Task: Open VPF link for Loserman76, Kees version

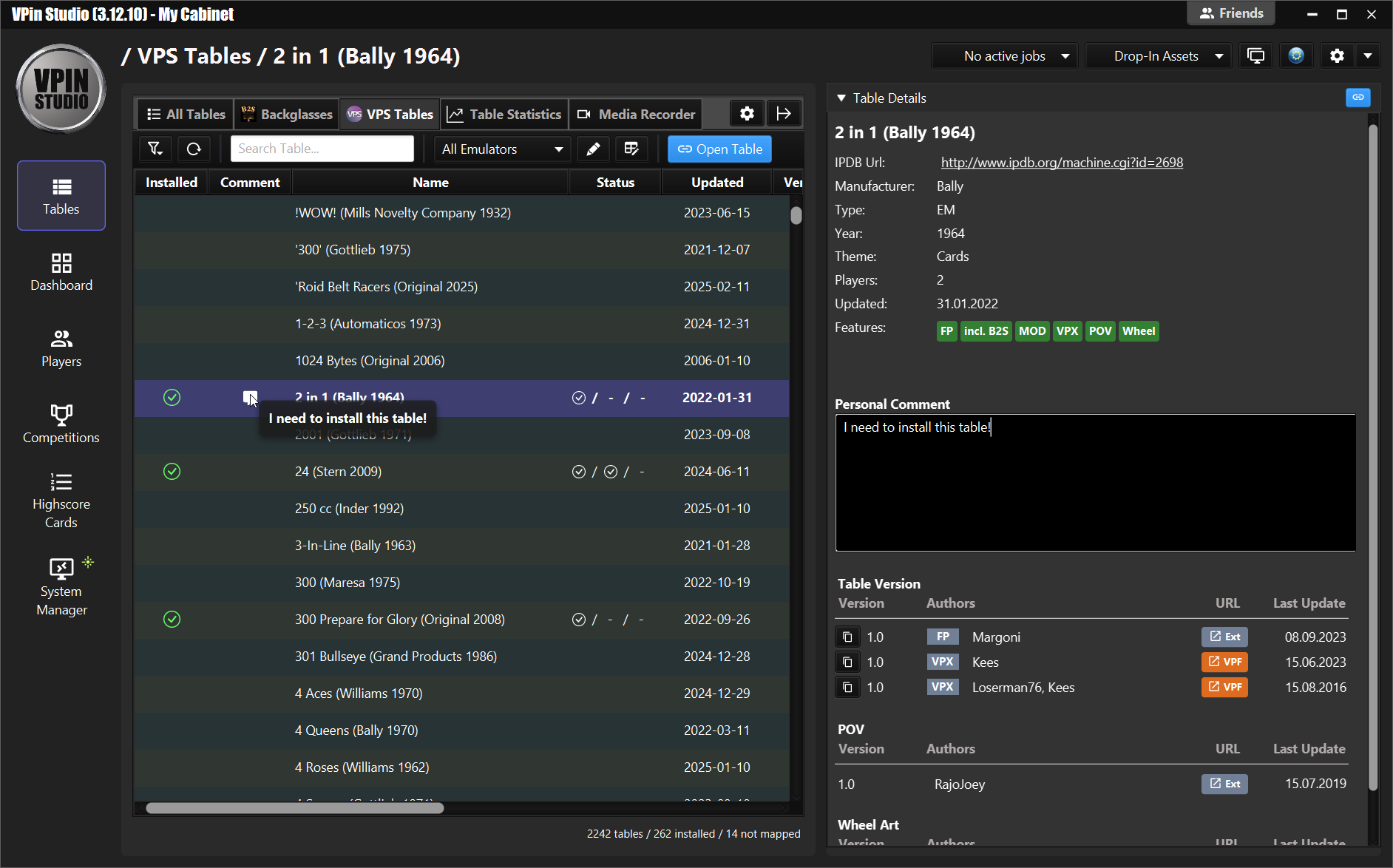Action: coord(1224,687)
